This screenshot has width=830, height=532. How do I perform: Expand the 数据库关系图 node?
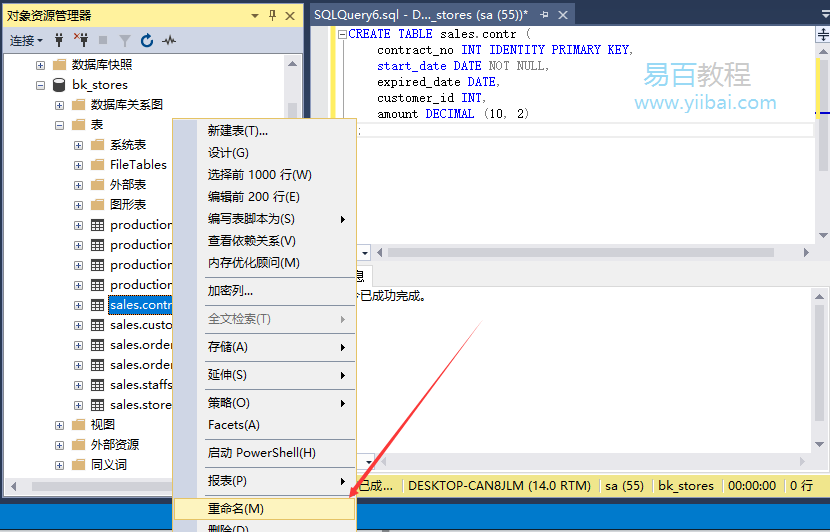coord(59,105)
